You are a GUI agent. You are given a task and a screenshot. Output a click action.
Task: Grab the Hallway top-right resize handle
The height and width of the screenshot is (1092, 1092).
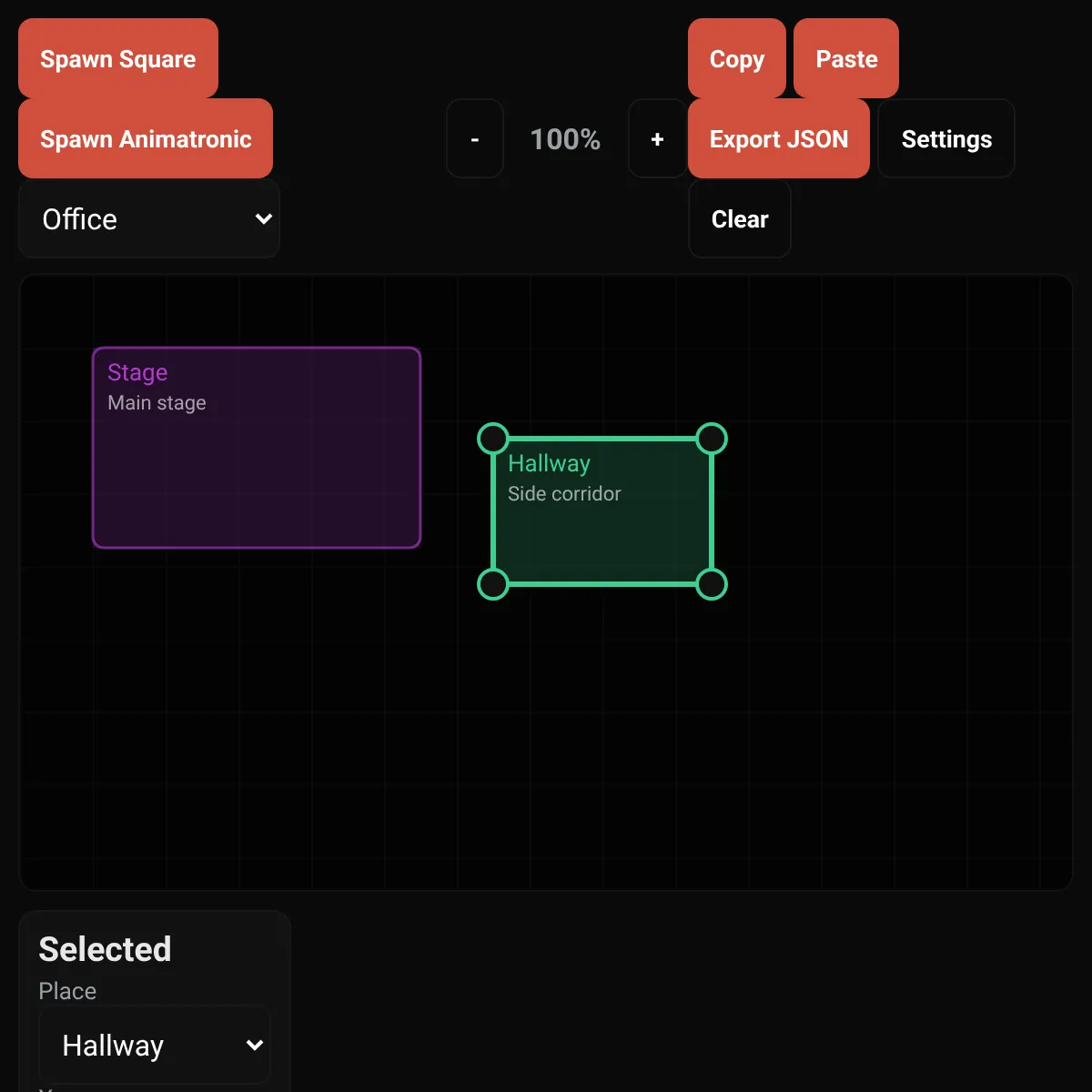click(712, 439)
